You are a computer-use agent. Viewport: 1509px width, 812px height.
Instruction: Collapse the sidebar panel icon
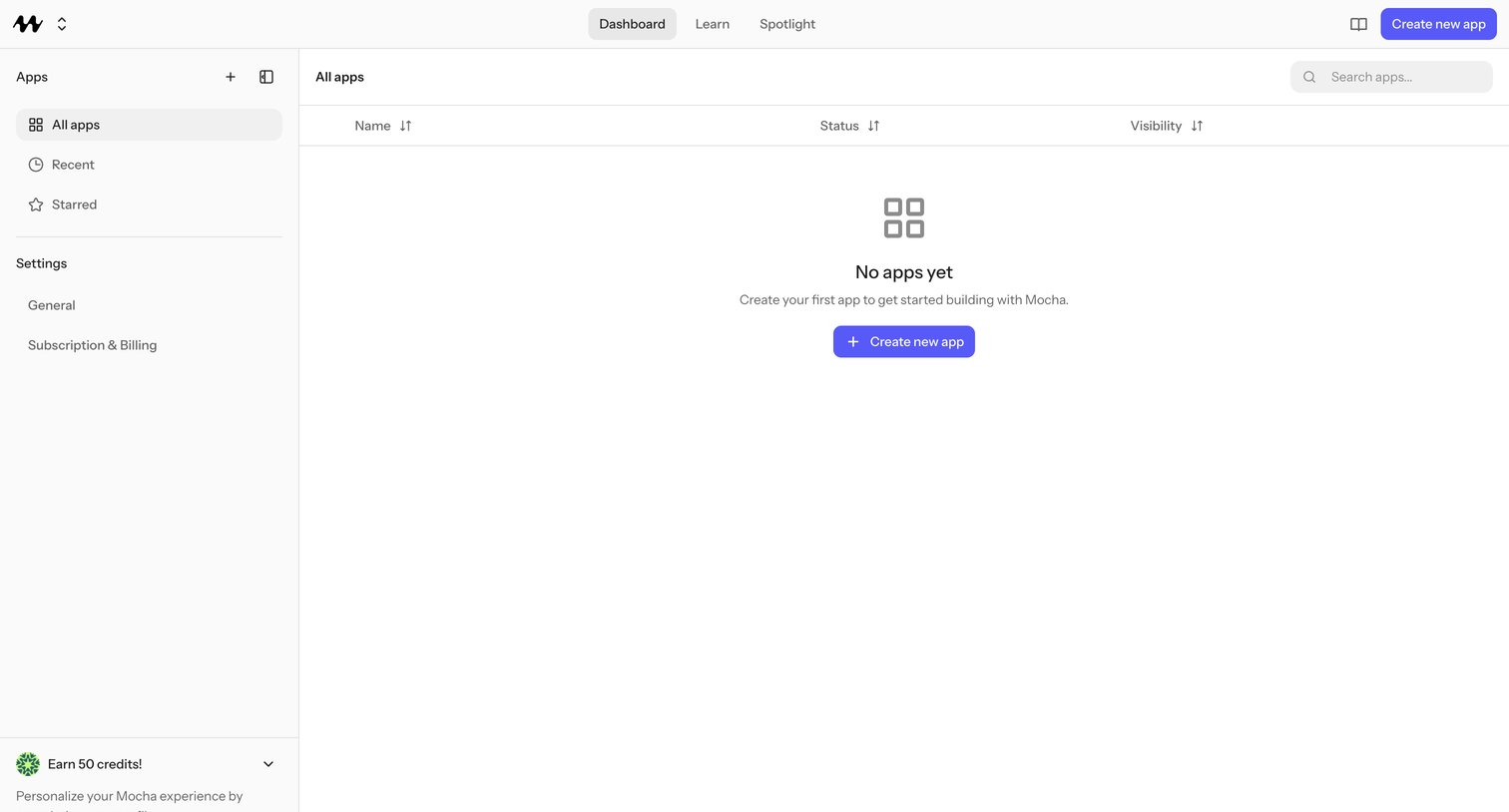click(x=266, y=77)
